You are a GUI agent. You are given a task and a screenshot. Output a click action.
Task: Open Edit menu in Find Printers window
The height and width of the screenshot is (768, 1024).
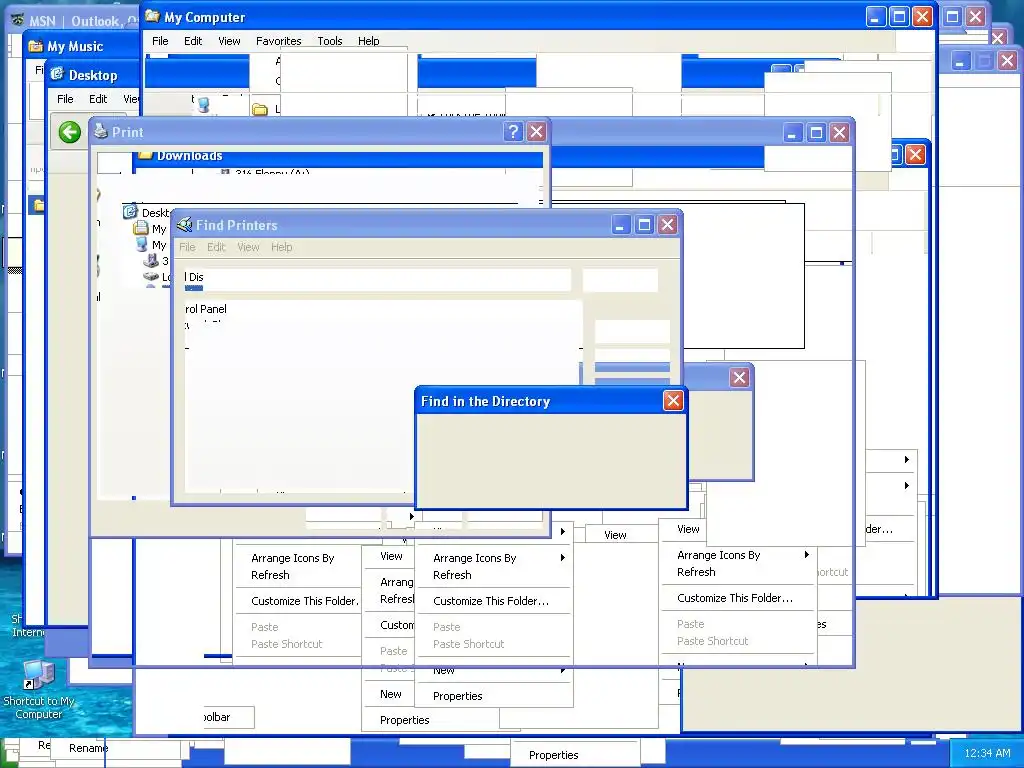click(216, 247)
